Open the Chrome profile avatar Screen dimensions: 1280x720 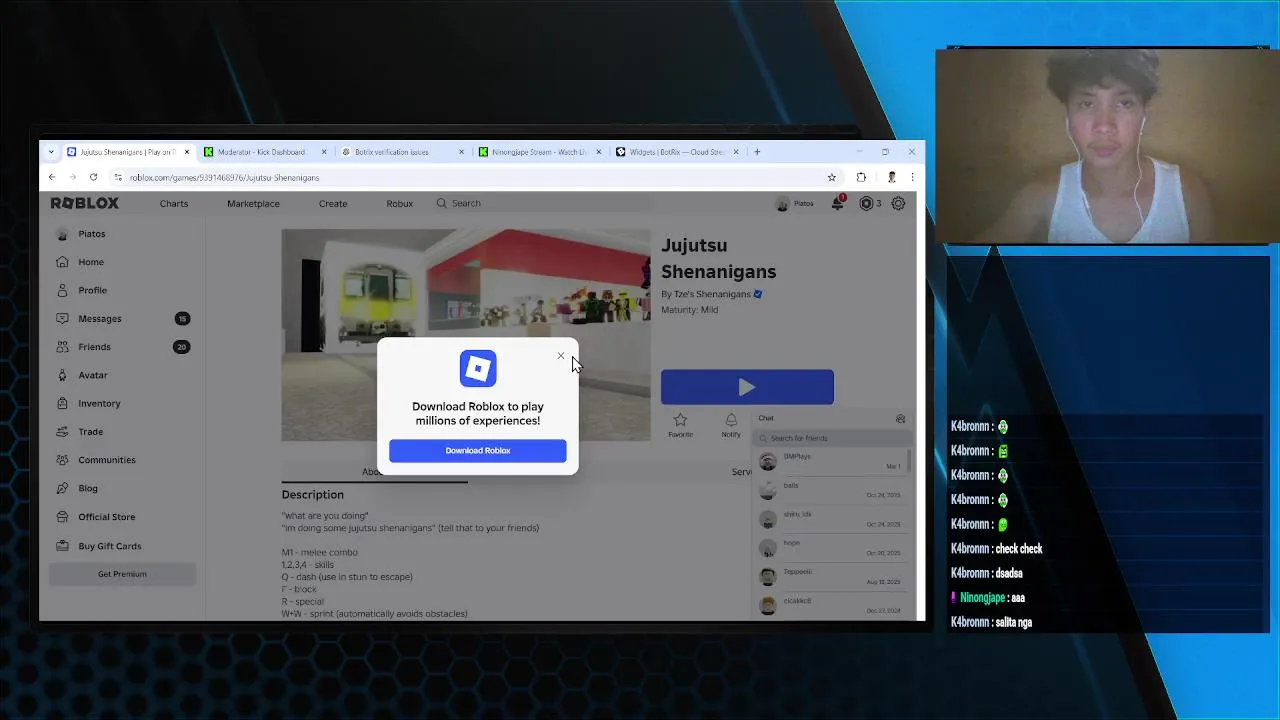(891, 177)
